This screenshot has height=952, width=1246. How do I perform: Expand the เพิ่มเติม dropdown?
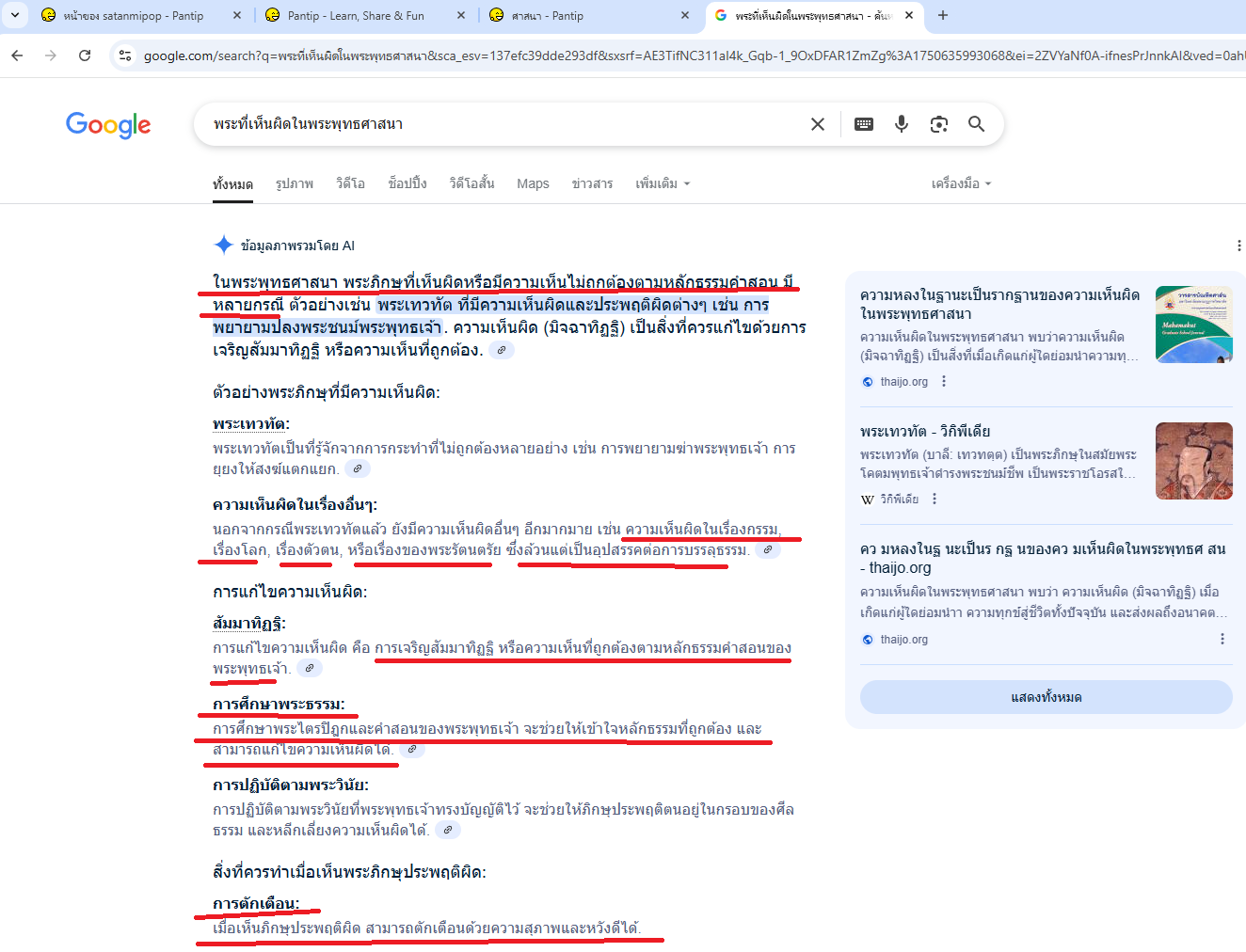(663, 183)
